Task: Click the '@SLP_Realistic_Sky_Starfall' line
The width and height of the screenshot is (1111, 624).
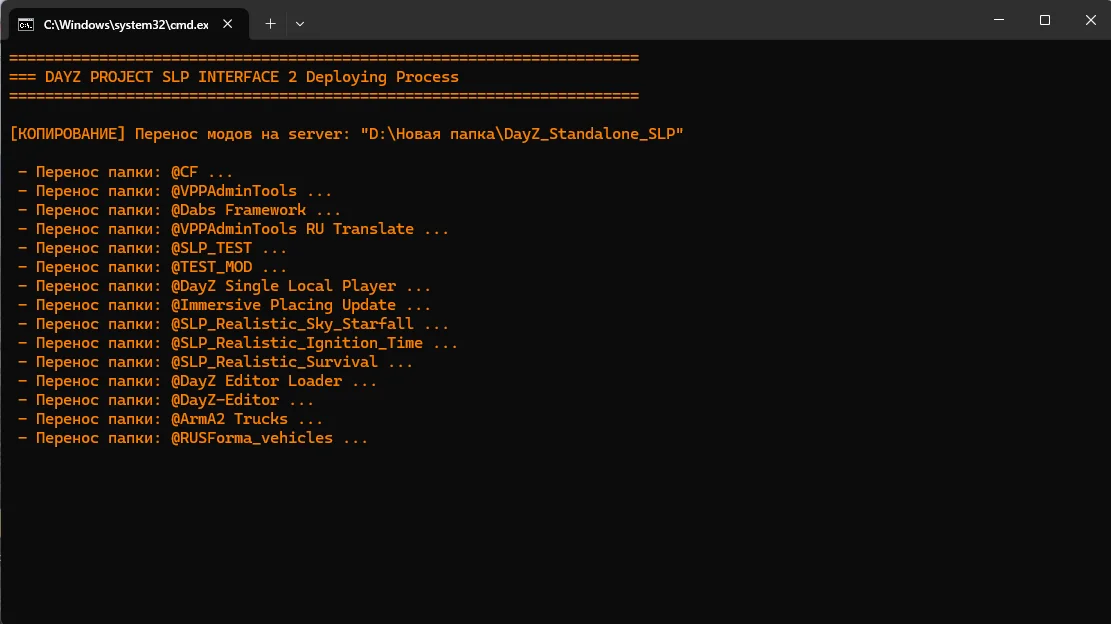Action: (x=233, y=324)
